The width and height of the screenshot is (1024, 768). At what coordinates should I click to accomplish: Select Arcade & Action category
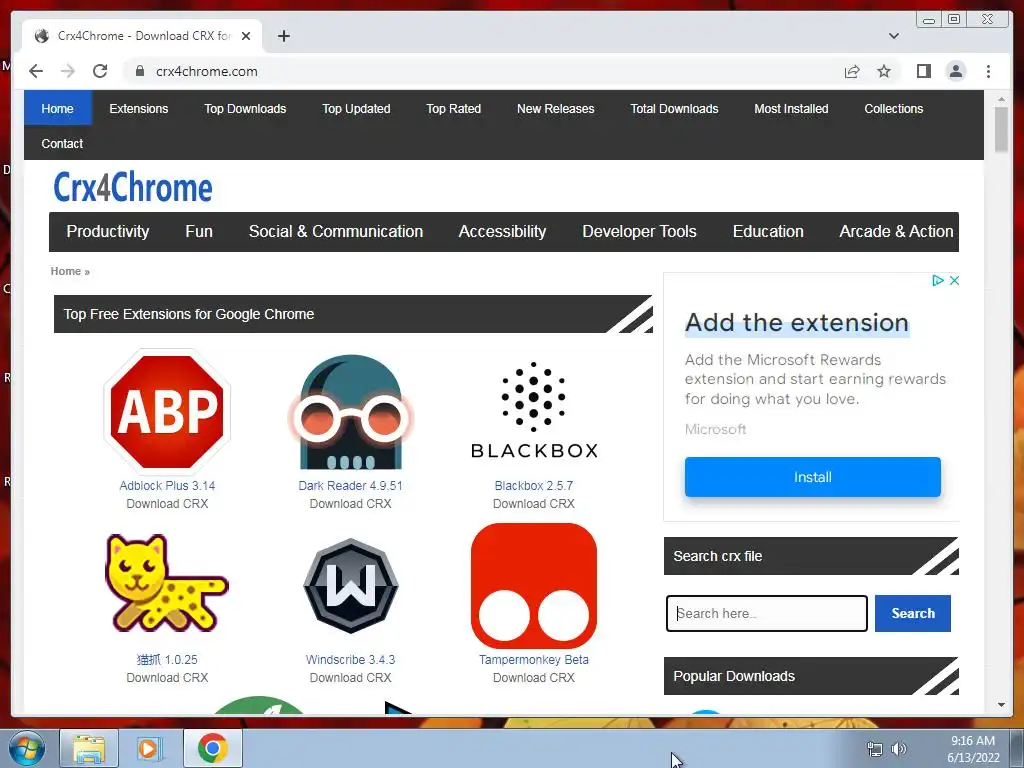pyautogui.click(x=895, y=231)
